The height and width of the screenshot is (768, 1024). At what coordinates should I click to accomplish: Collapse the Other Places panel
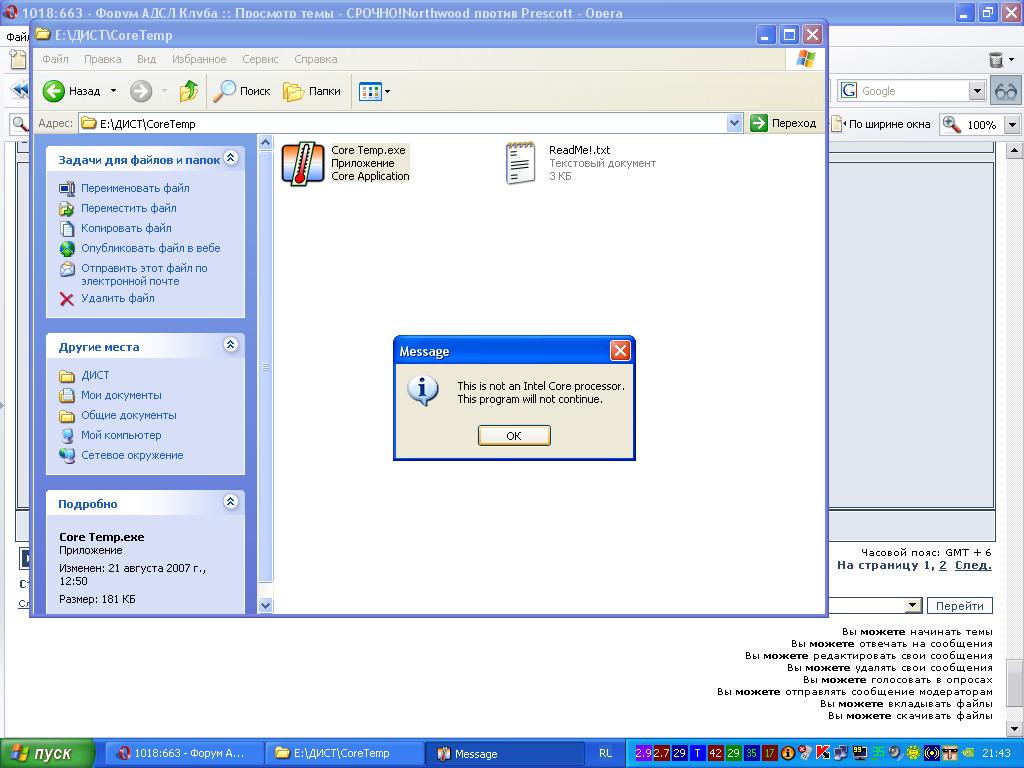point(231,345)
